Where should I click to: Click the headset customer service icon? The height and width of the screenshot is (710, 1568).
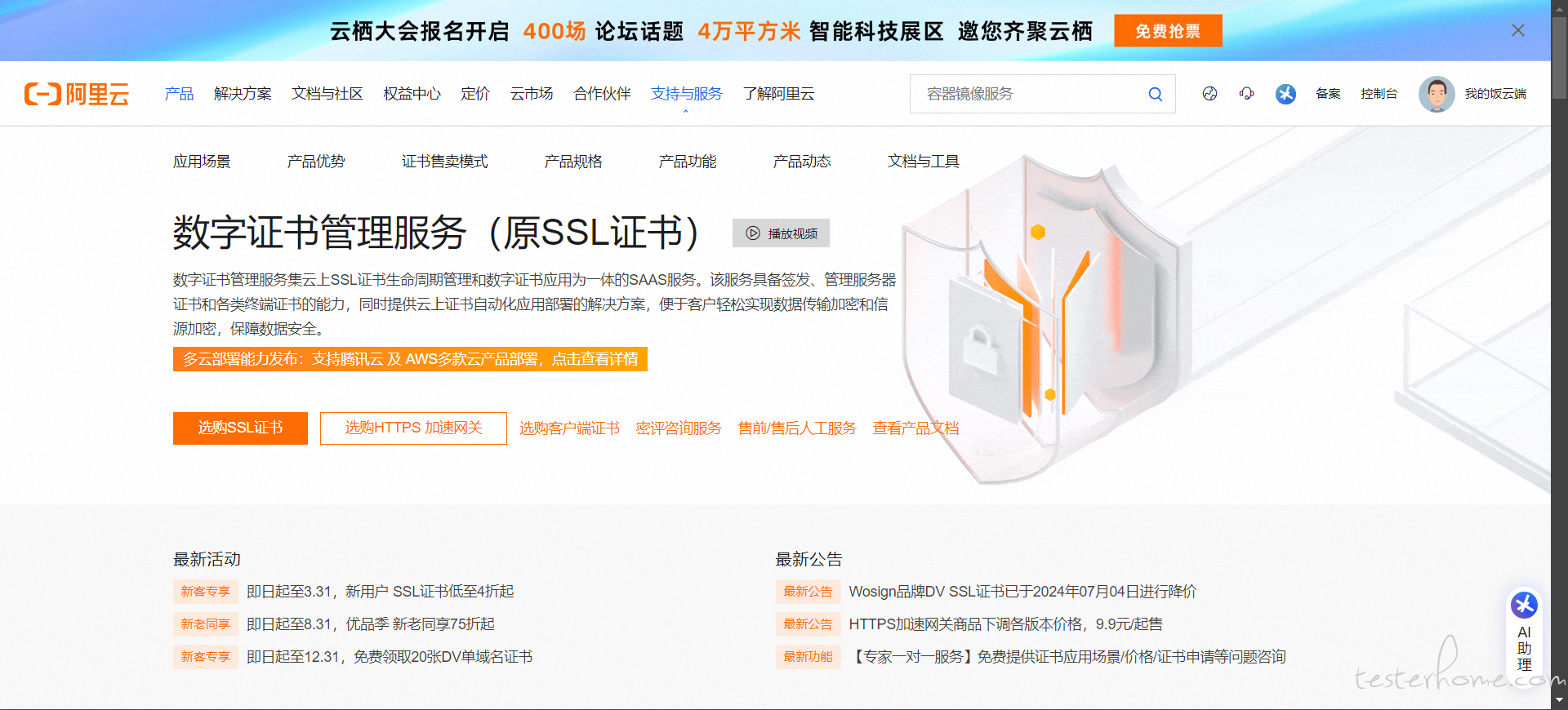[x=1246, y=94]
